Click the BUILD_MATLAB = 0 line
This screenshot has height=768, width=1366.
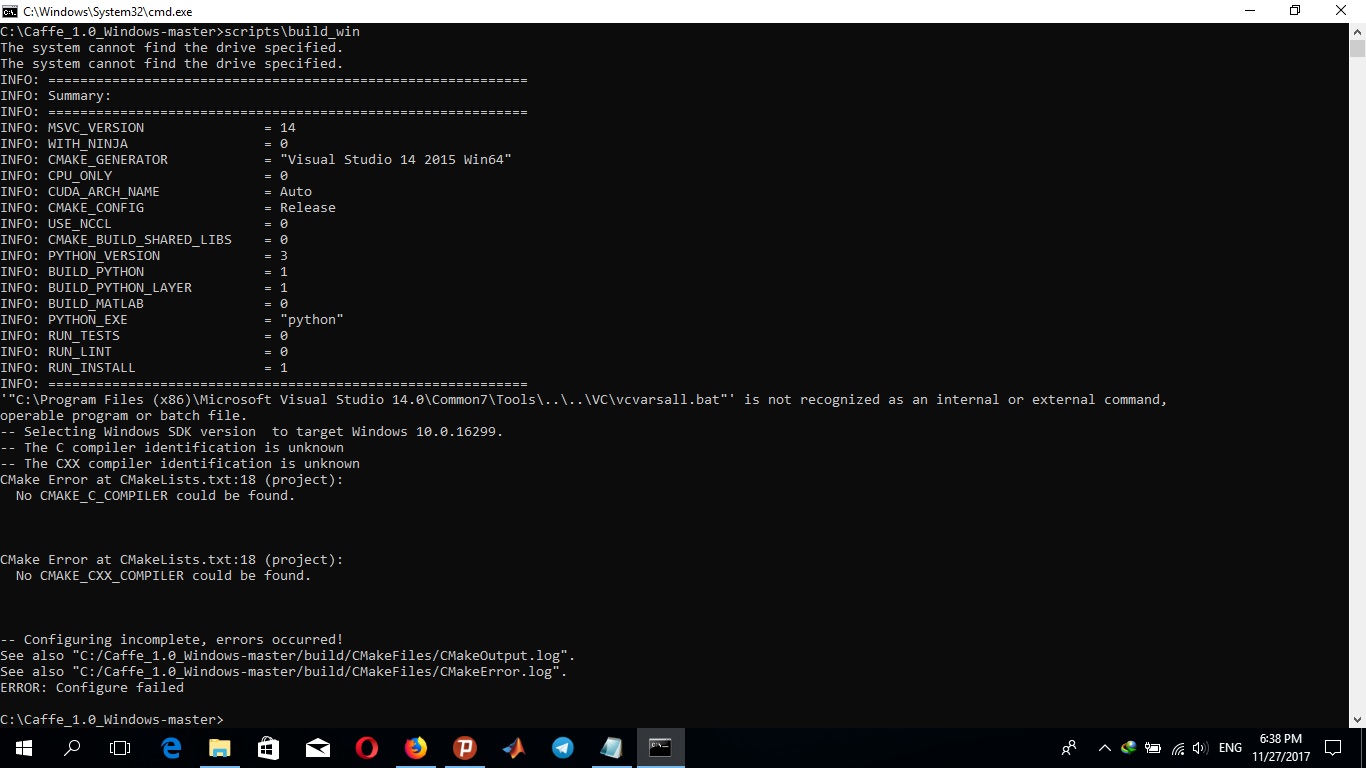tap(144, 304)
